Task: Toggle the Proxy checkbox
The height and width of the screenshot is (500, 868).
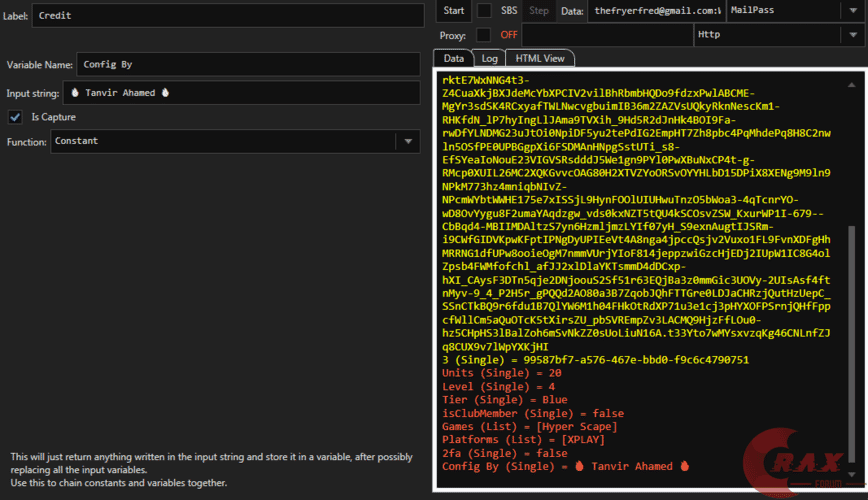Action: 484,35
